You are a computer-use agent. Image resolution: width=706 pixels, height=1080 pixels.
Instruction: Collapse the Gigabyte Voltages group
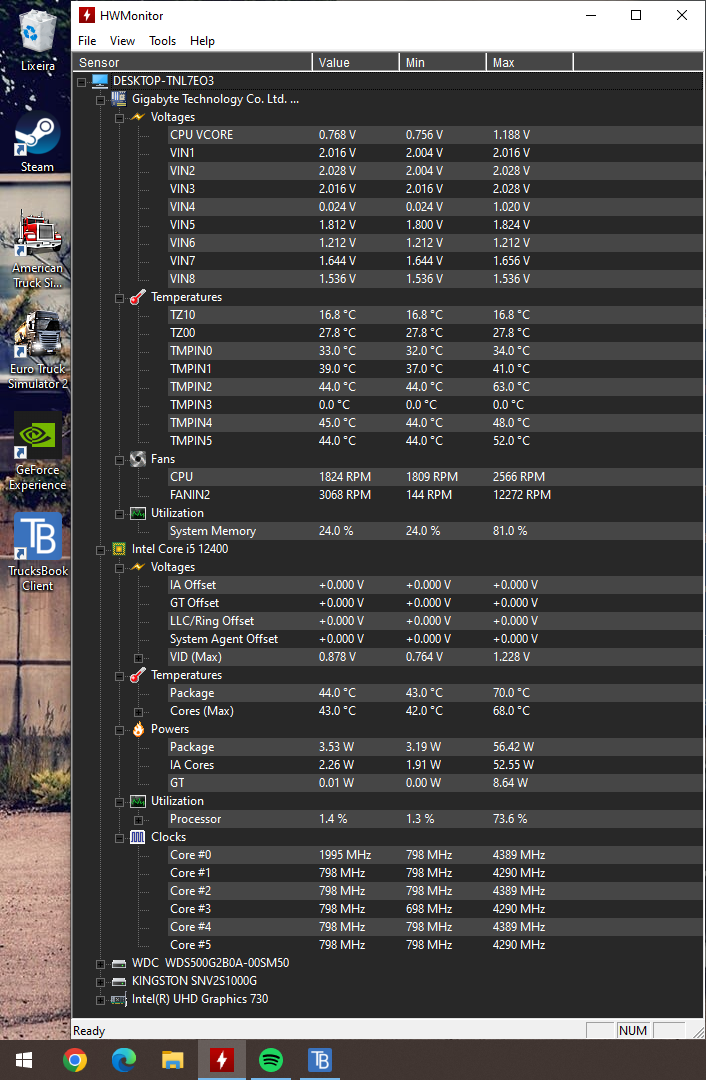coord(119,117)
